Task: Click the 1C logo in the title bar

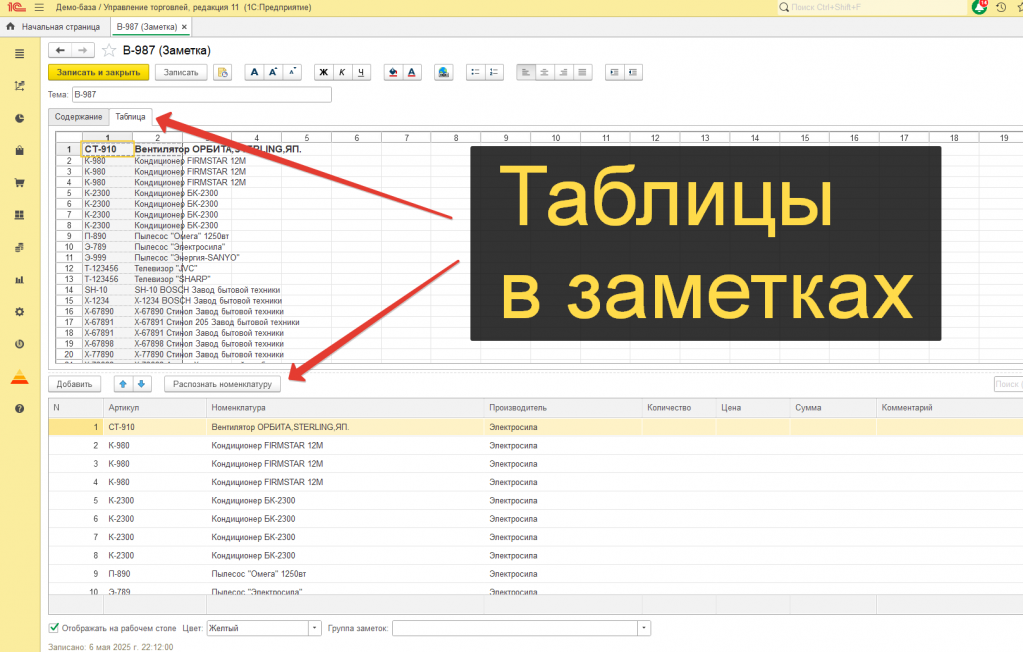Action: [16, 8]
